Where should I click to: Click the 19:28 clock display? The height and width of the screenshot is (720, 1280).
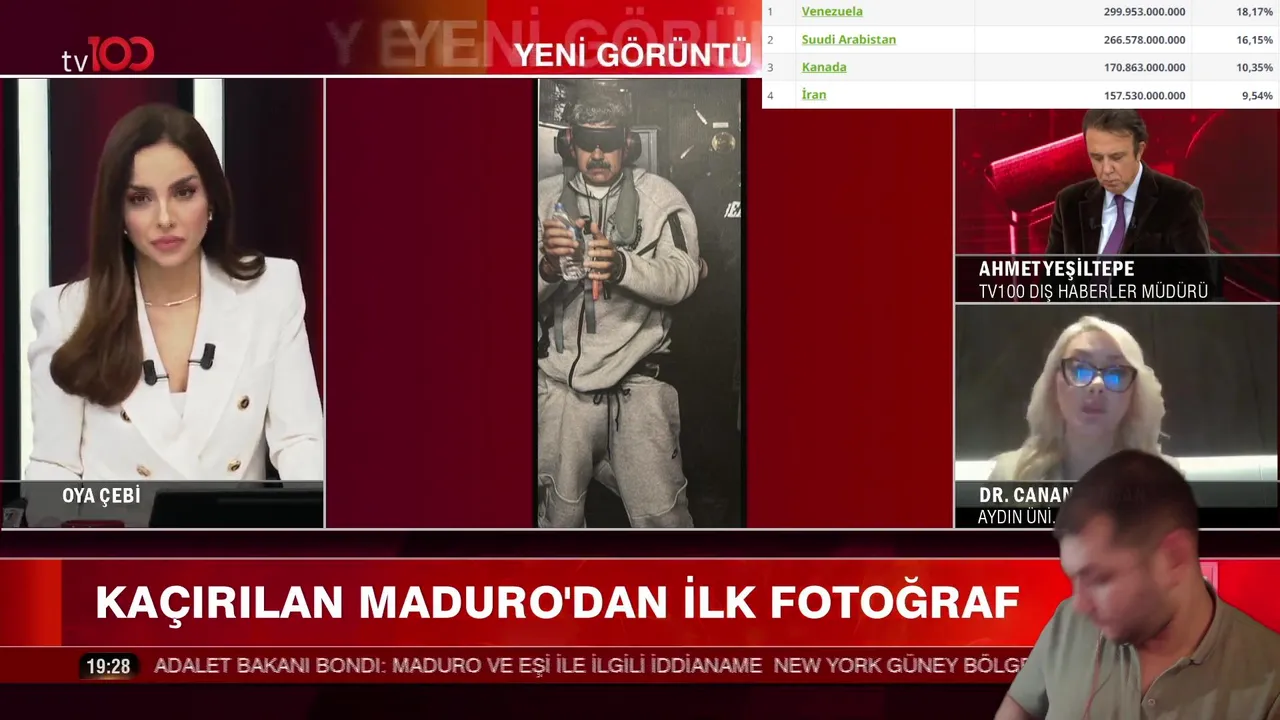pyautogui.click(x=108, y=666)
